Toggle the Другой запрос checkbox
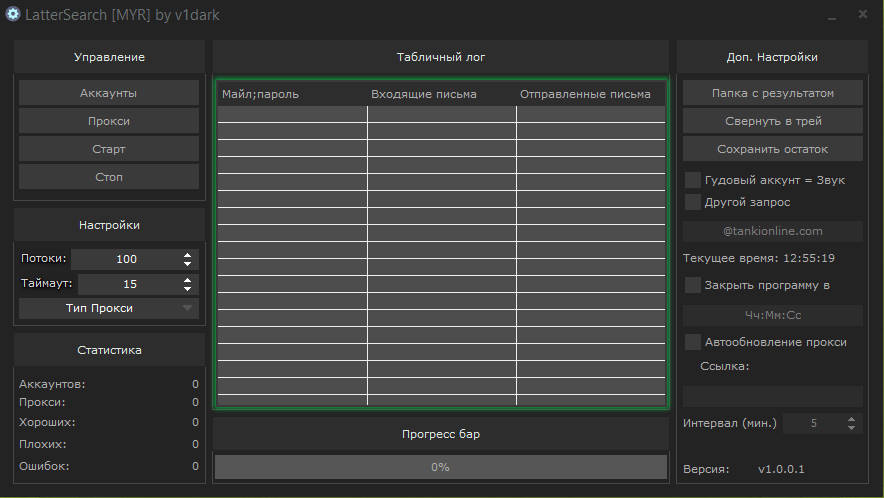The image size is (884, 498). (692, 202)
